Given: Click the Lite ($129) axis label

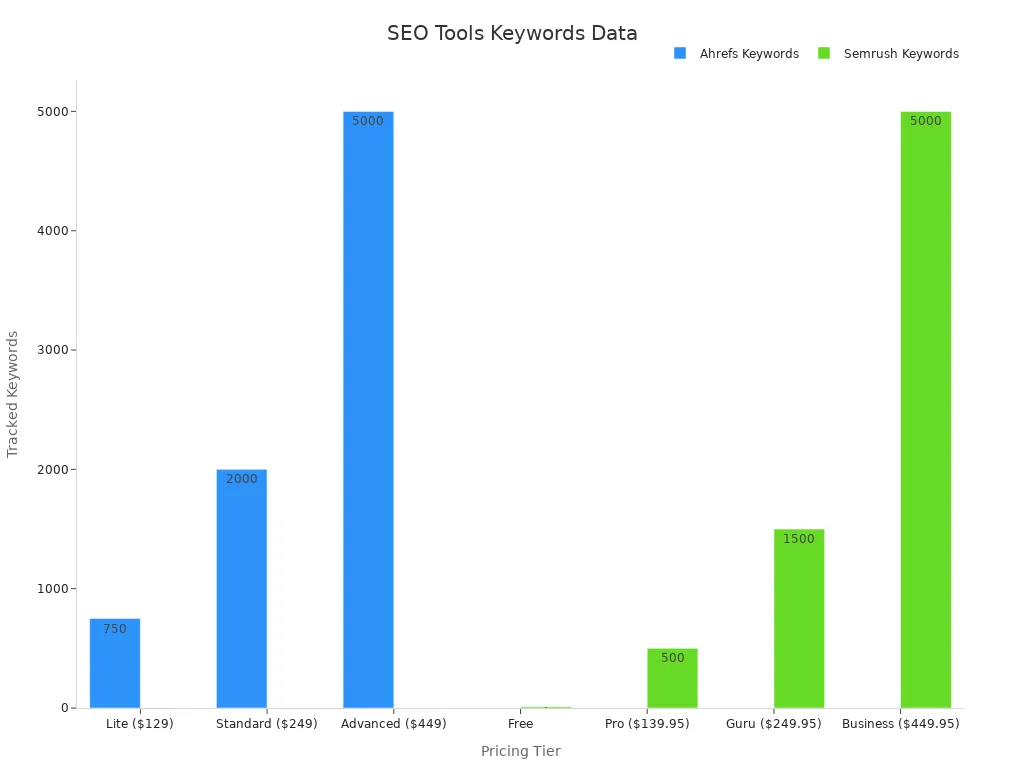Looking at the screenshot, I should pos(140,724).
